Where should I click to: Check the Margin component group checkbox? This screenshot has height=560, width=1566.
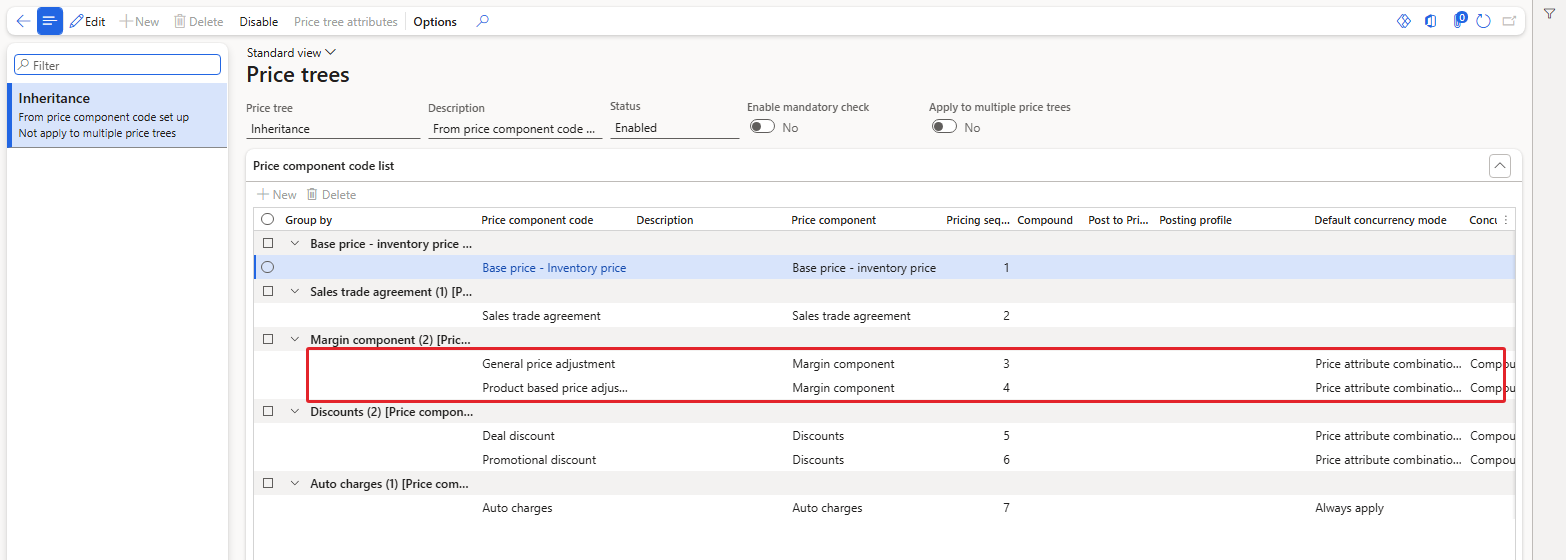[x=267, y=339]
